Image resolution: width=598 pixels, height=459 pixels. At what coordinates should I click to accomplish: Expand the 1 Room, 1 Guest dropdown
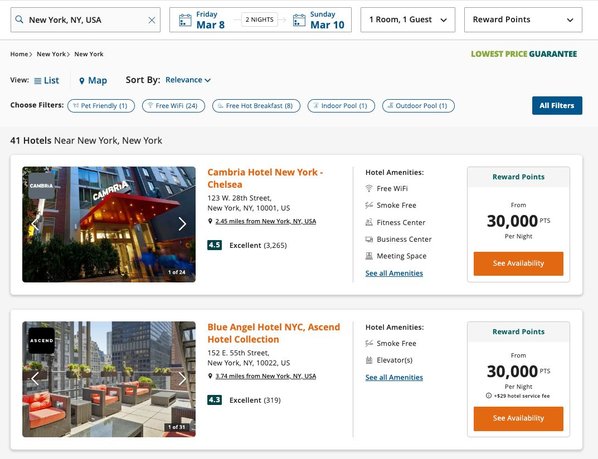(408, 20)
